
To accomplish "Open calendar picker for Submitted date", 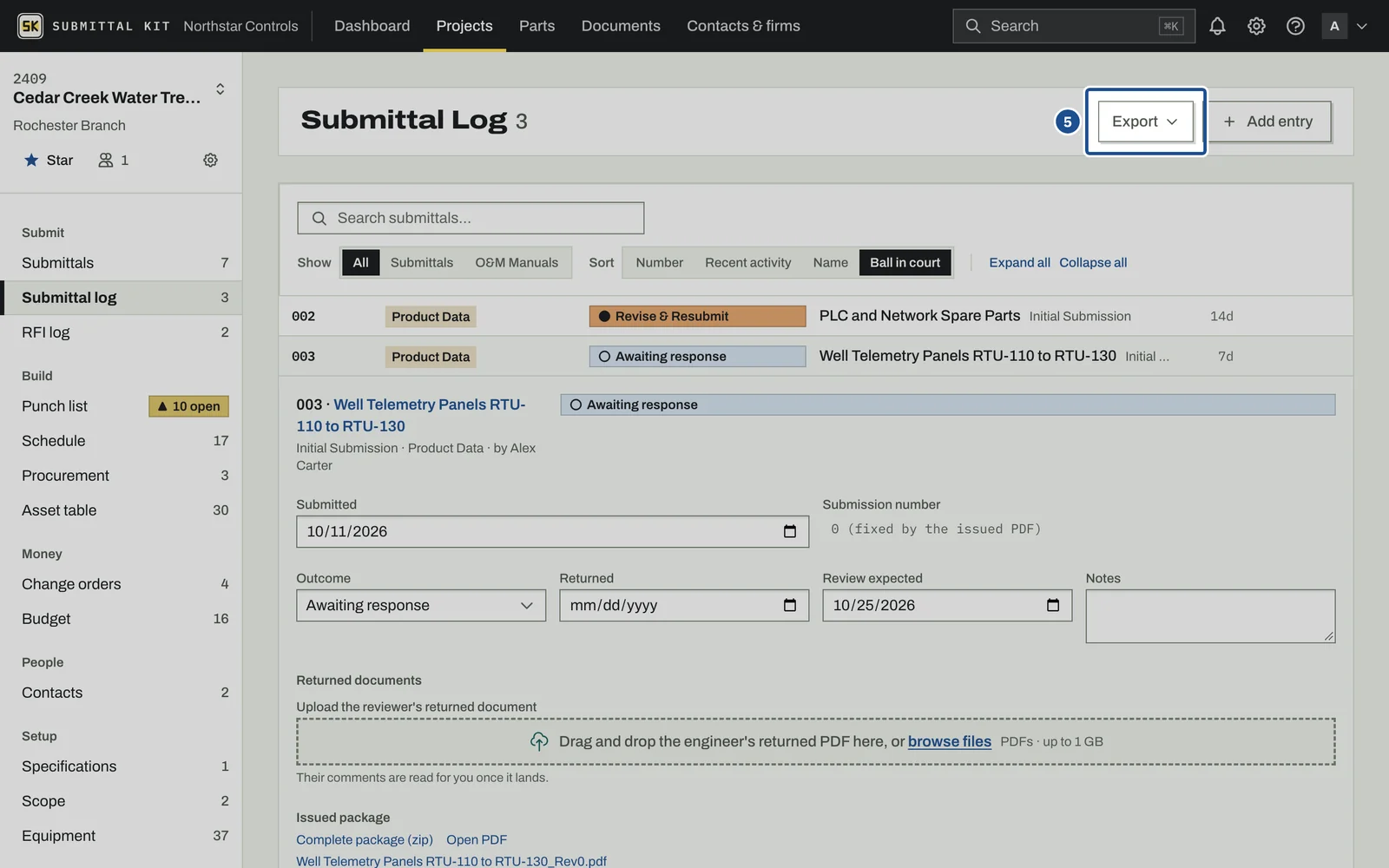I will coord(790,531).
